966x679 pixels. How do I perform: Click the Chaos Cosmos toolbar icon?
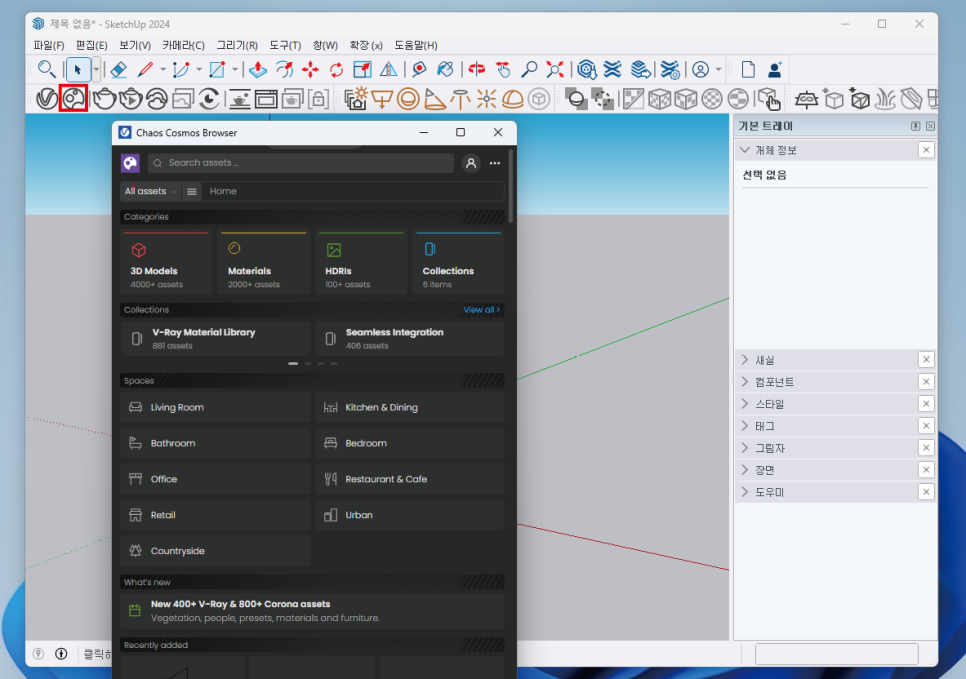pos(73,99)
